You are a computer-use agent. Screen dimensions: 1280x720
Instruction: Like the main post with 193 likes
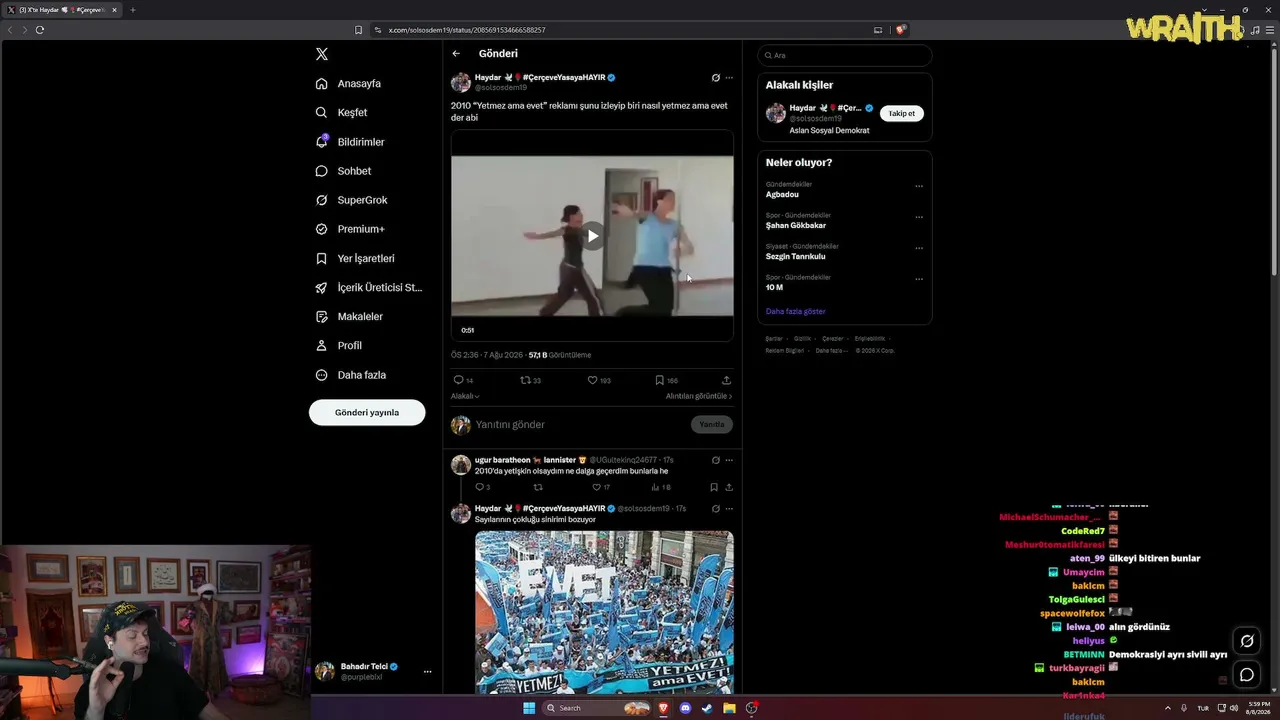click(x=598, y=380)
